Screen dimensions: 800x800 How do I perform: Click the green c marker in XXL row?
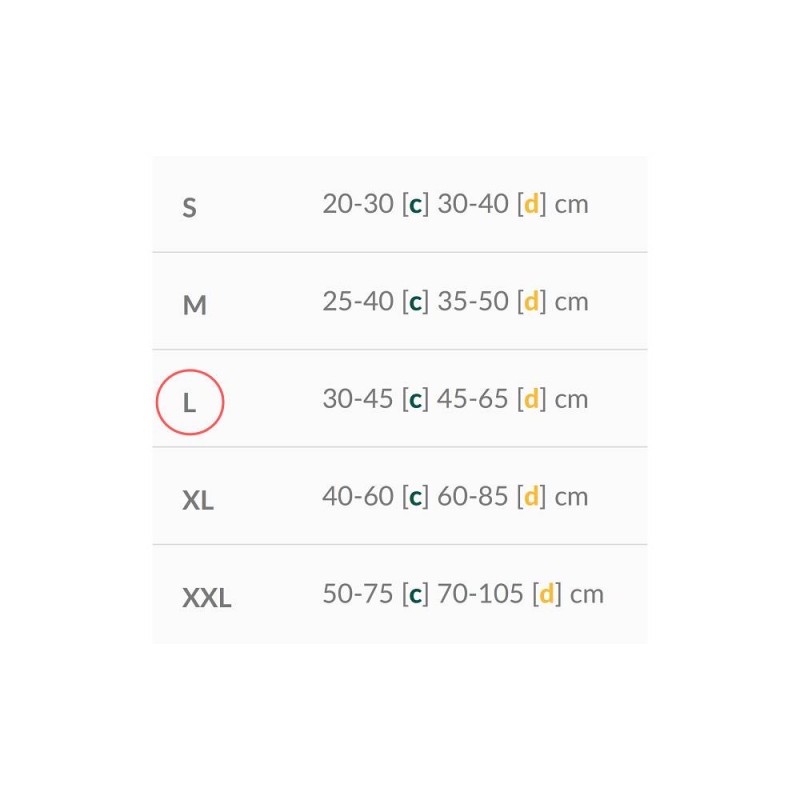tap(415, 595)
